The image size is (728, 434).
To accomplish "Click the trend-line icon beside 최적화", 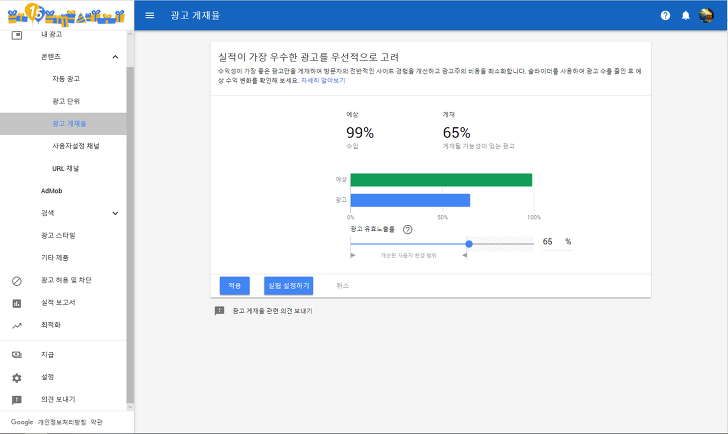I will 17,325.
